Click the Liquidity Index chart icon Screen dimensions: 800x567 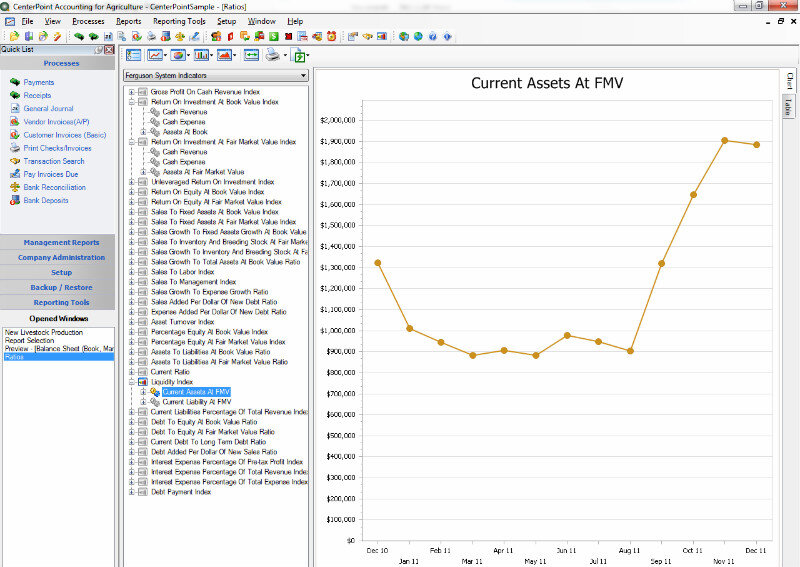[143, 382]
